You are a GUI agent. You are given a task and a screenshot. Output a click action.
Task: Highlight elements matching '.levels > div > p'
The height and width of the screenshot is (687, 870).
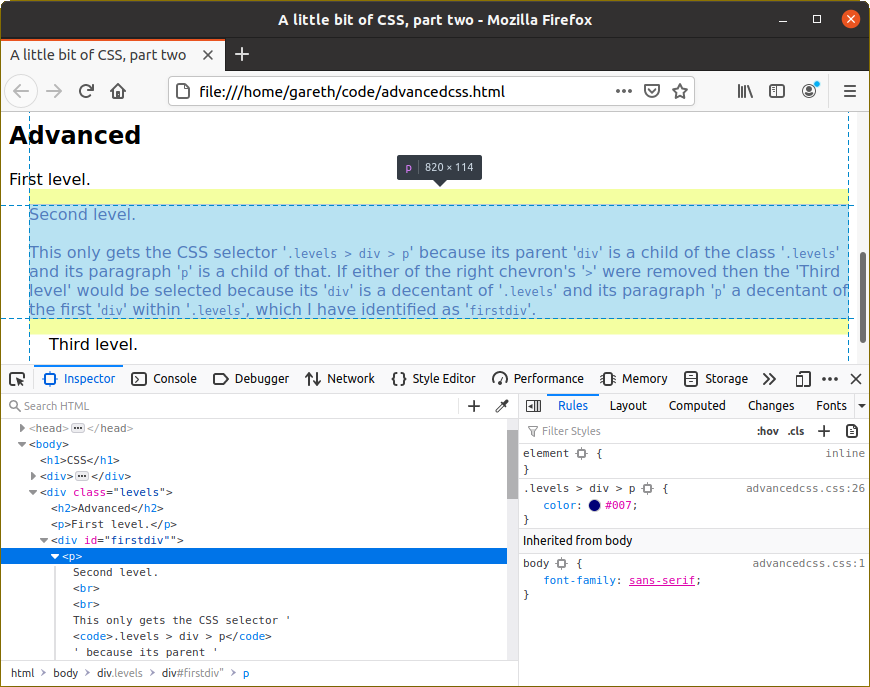pos(647,488)
